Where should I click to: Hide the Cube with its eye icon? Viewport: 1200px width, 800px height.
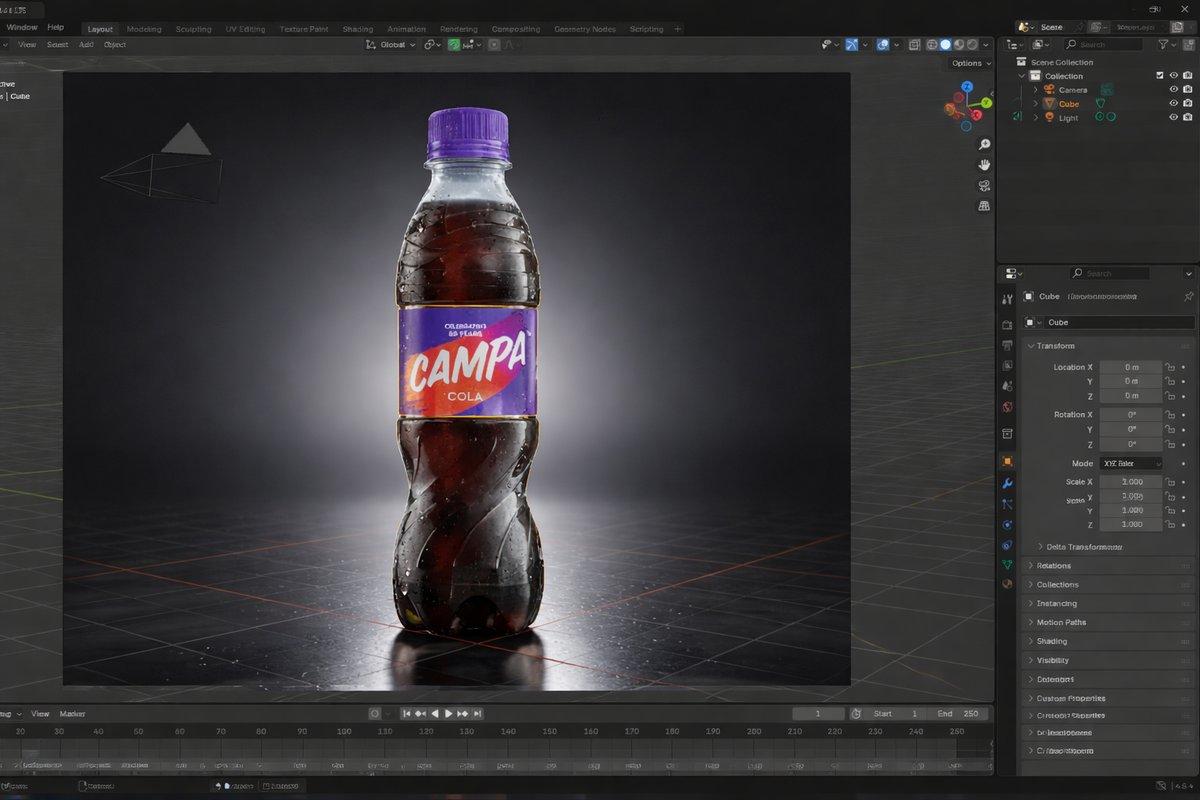pyautogui.click(x=1174, y=103)
